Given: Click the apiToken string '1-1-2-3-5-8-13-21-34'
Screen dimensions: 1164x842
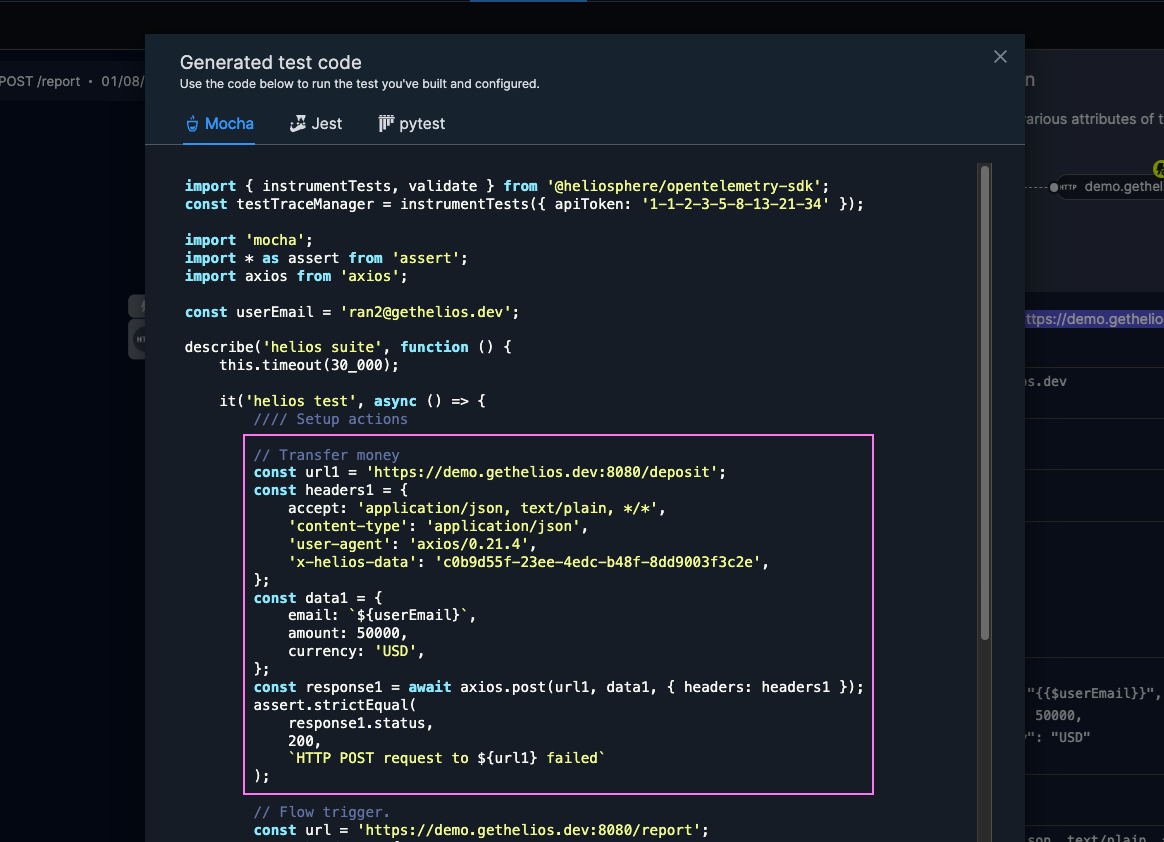Looking at the screenshot, I should pos(736,204).
